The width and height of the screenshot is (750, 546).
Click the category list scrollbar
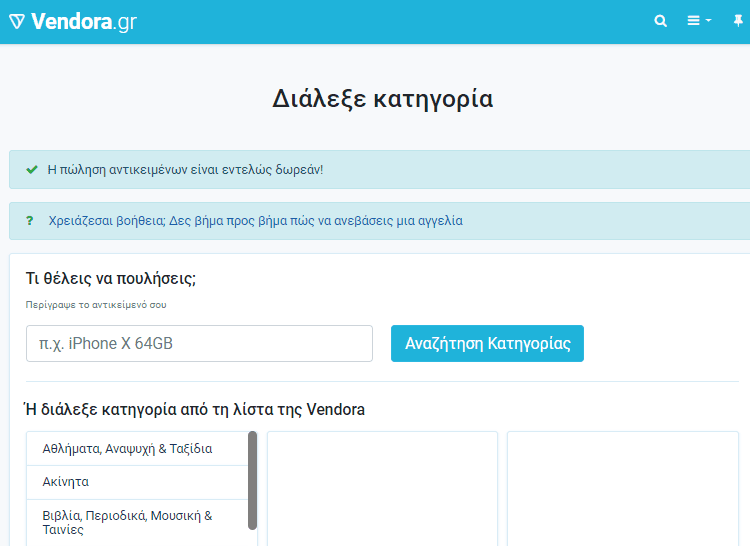point(253,480)
